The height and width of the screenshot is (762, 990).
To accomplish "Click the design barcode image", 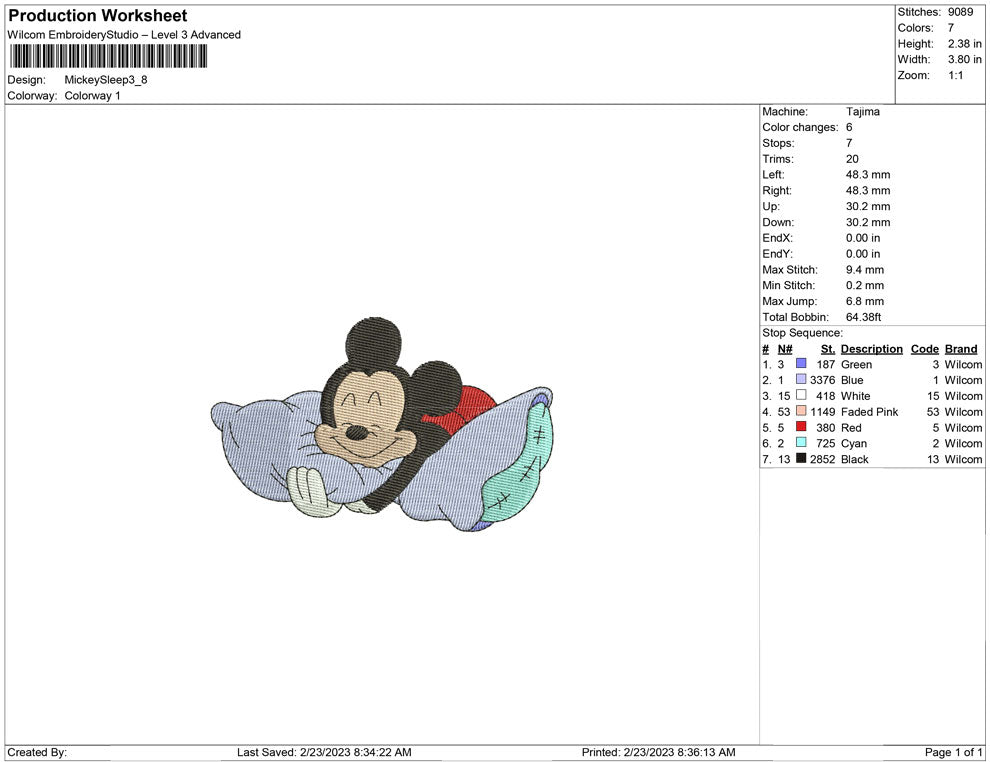I will pyautogui.click(x=106, y=57).
